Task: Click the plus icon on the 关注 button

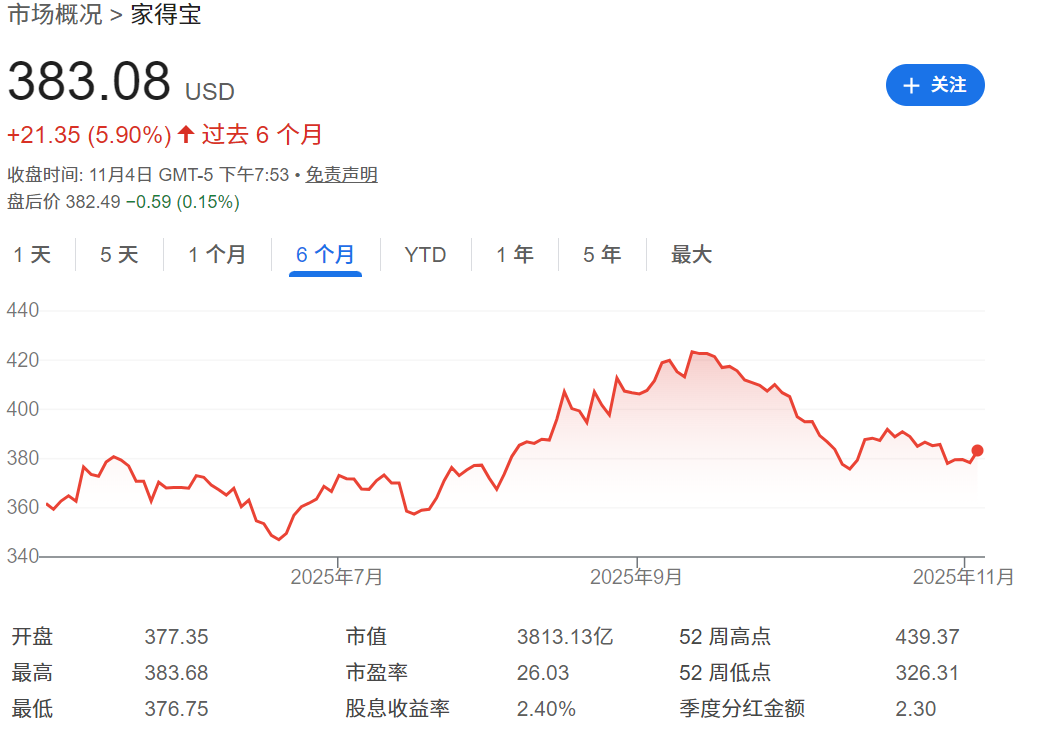Action: pyautogui.click(x=910, y=86)
